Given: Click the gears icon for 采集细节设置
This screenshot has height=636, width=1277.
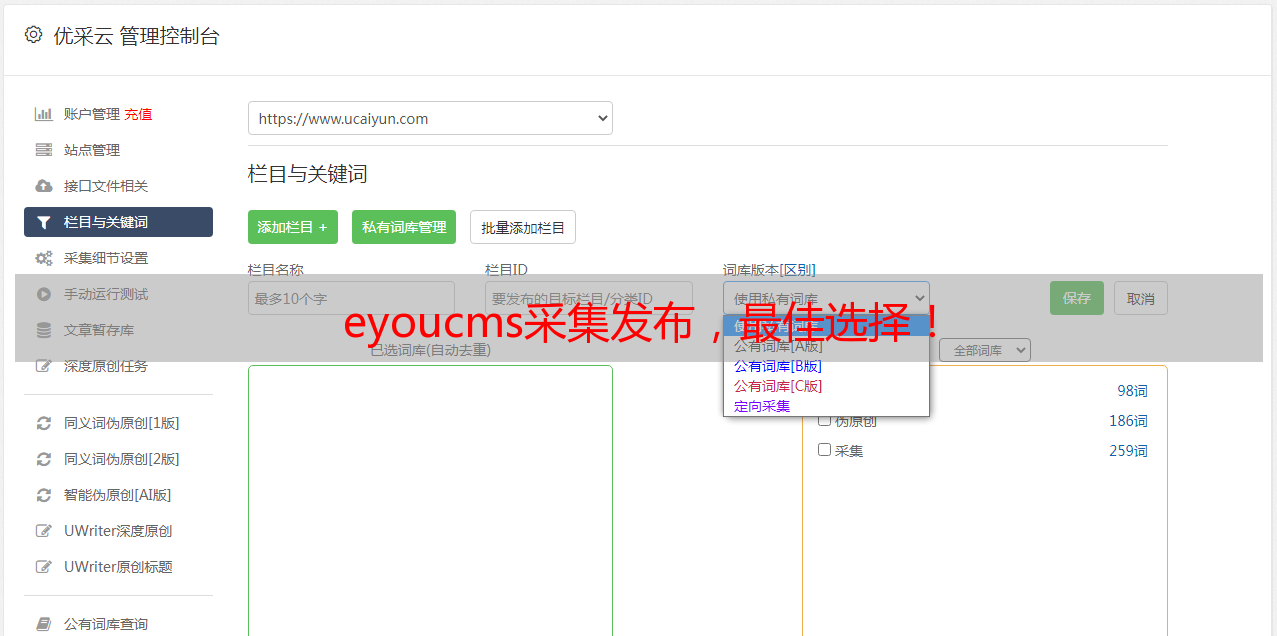Looking at the screenshot, I should click(43, 258).
